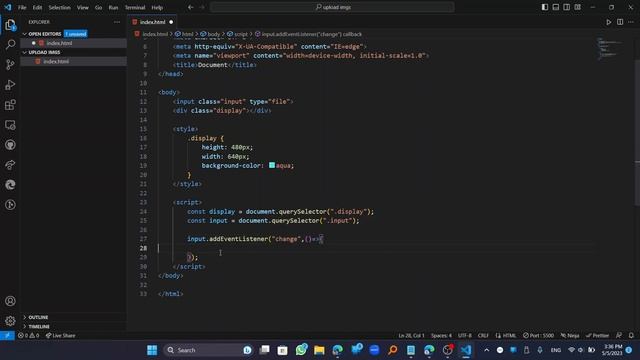Image resolution: width=640 pixels, height=360 pixels.
Task: Open the Accounts menu icon
Action: (x=10, y=301)
